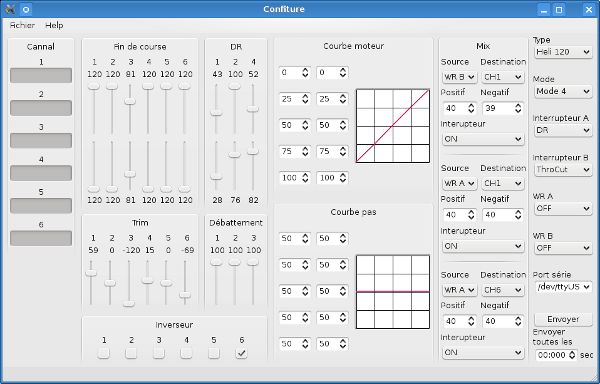600x384 pixels.
Task: Minimize the Confiture window
Action: (x=544, y=10)
